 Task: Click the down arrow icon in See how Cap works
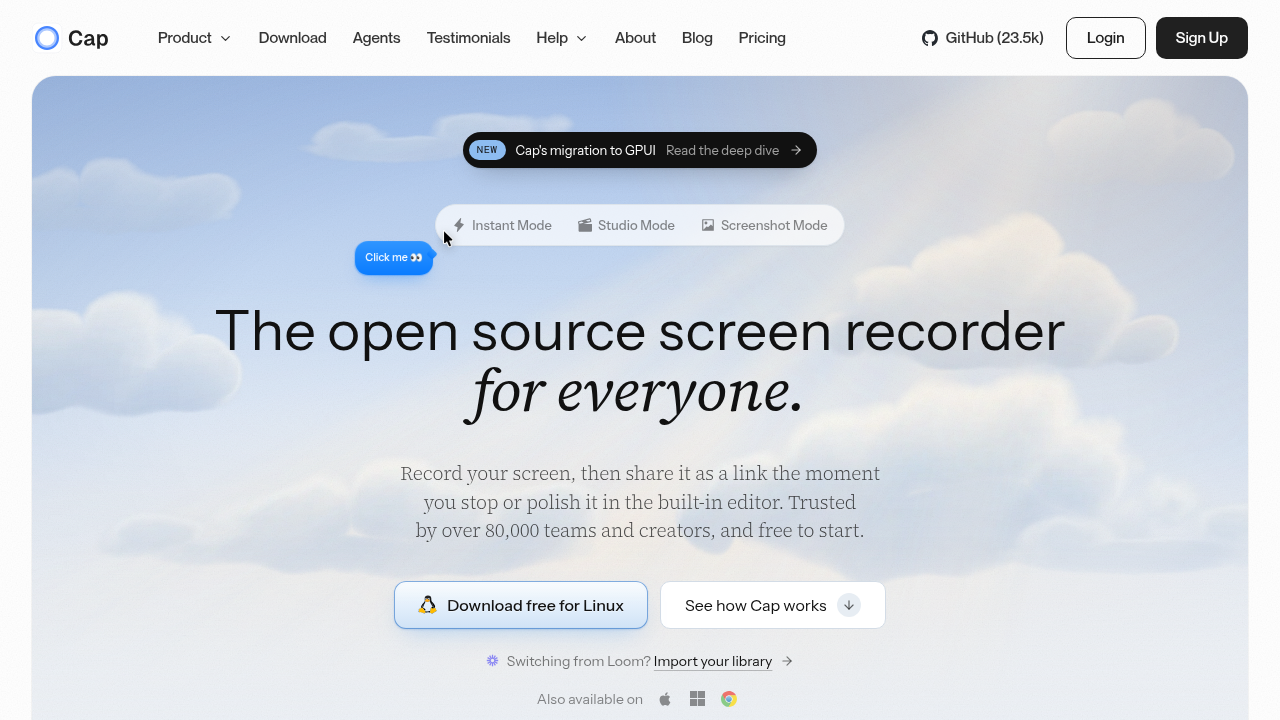coord(849,605)
